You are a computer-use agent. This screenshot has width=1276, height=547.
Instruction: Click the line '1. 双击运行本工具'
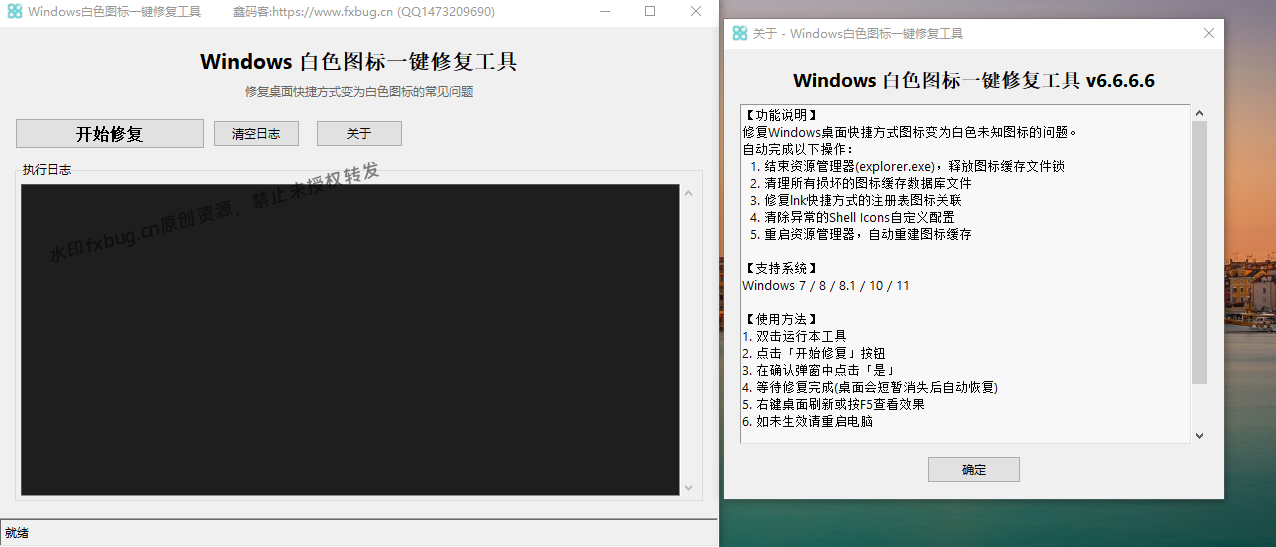click(x=794, y=336)
